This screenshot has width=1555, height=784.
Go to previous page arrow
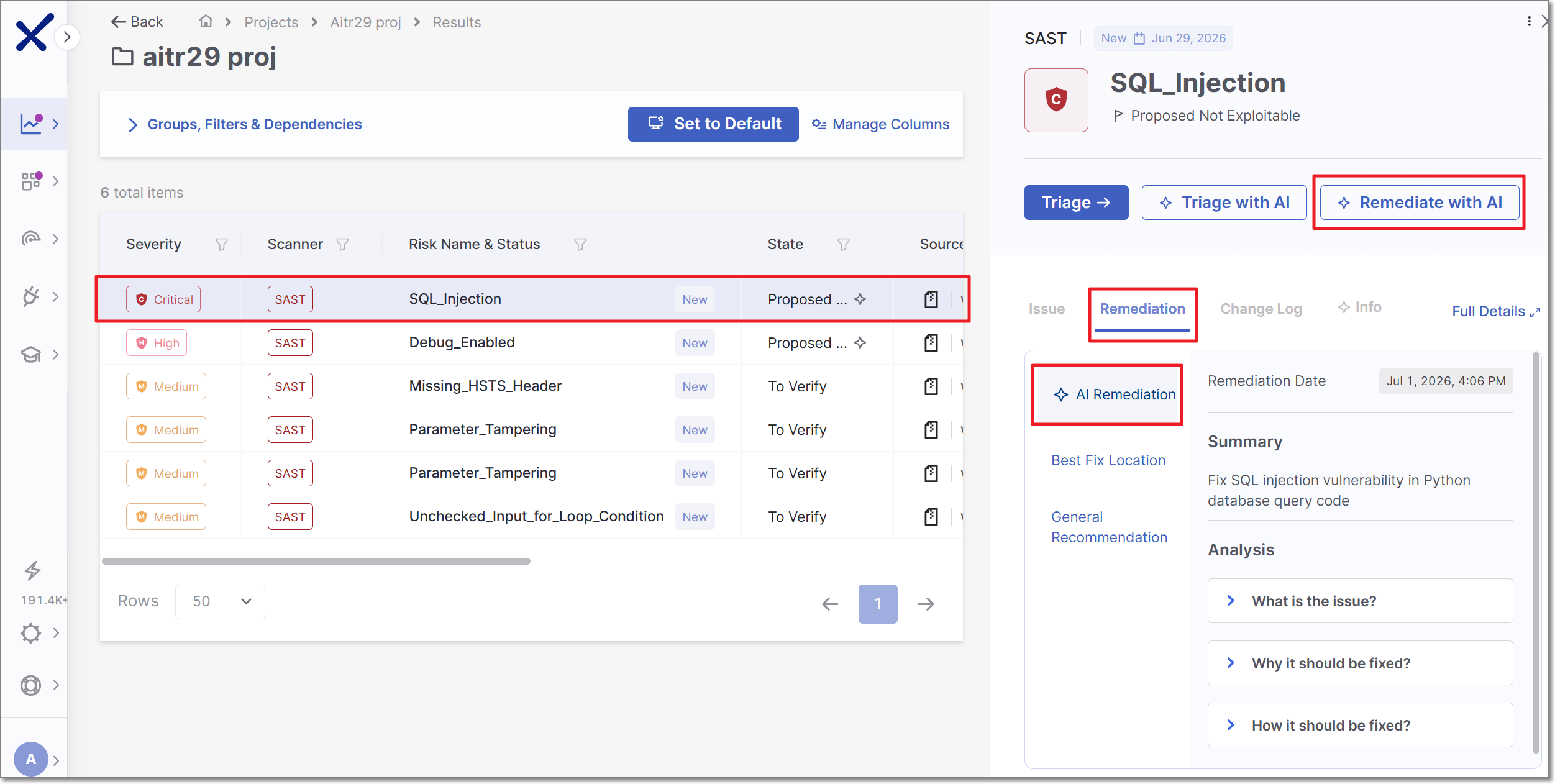(830, 604)
